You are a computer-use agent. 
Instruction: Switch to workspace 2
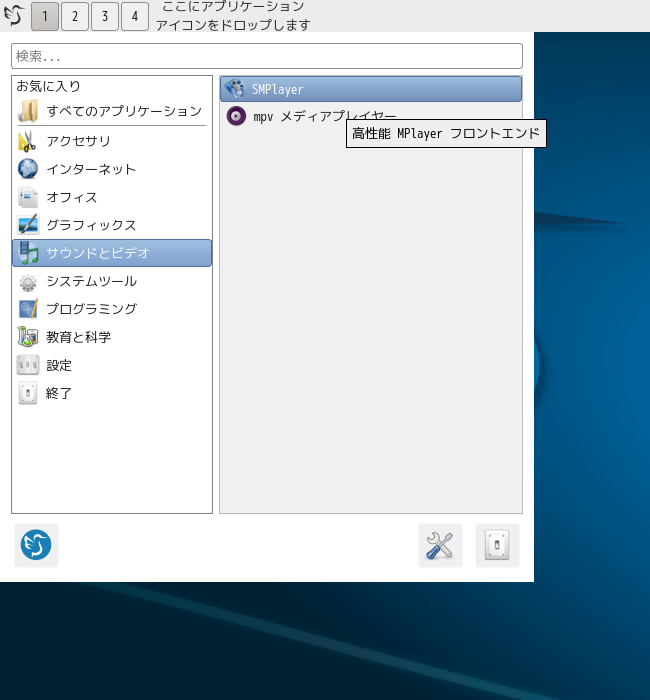[75, 16]
